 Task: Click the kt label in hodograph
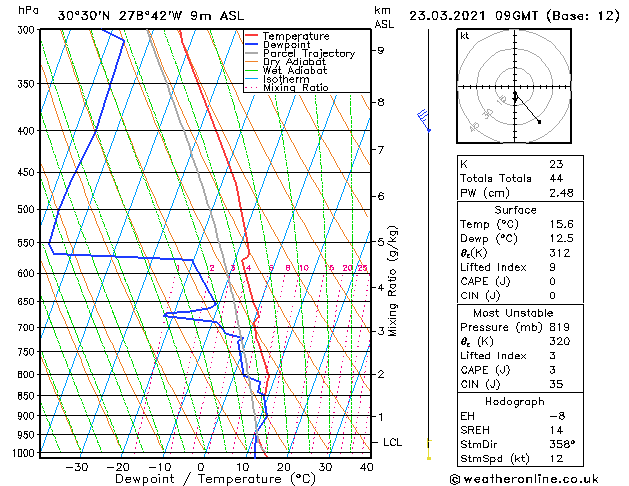point(464,36)
